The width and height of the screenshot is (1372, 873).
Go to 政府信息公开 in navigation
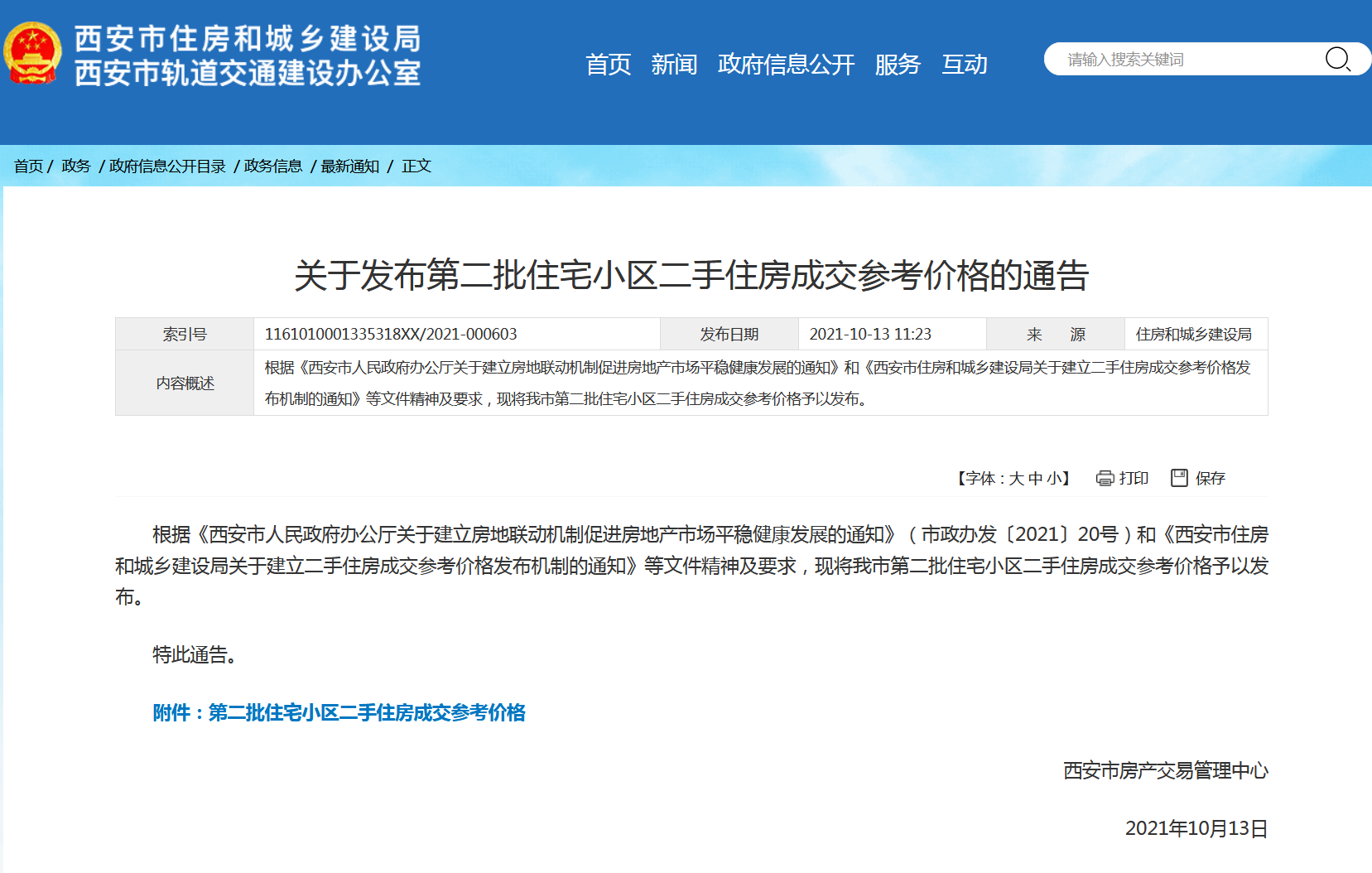786,64
